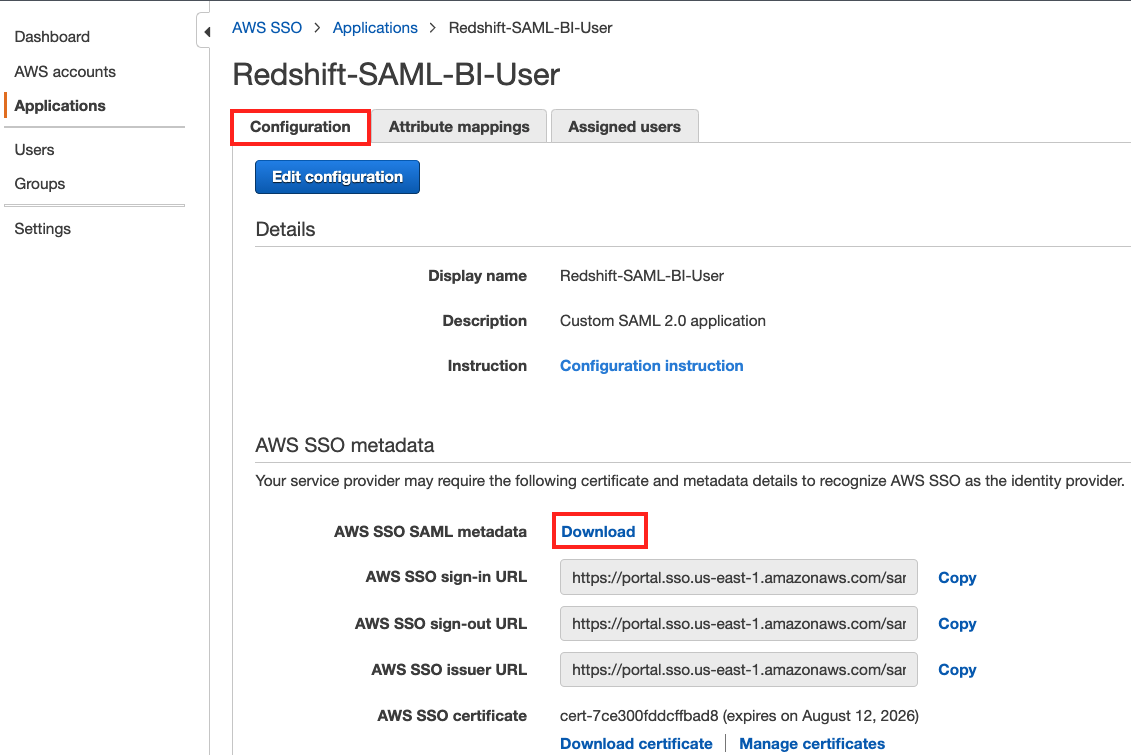Collapse the left navigation sidebar arrow
This screenshot has width=1131, height=755.
[x=206, y=33]
